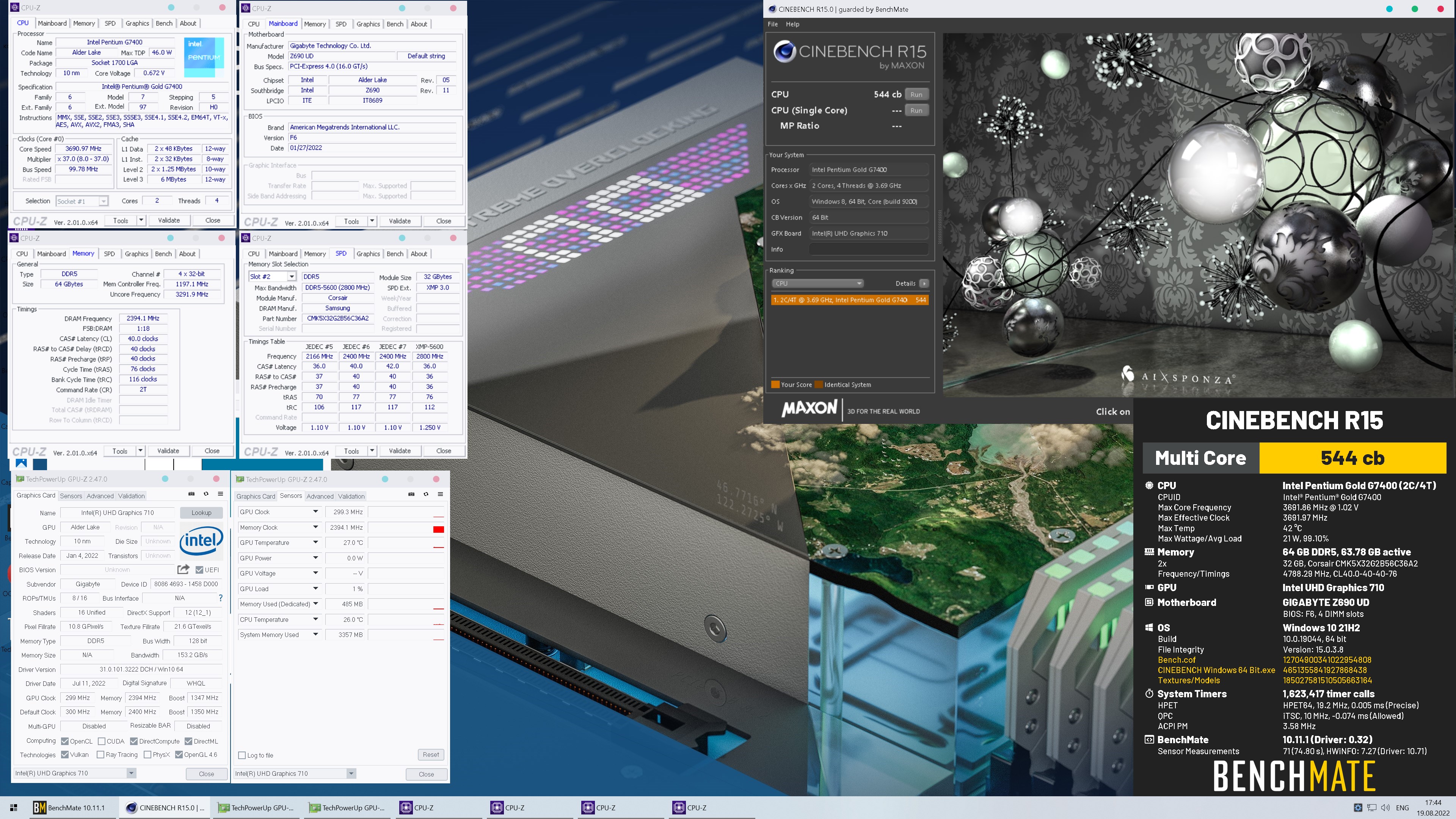
Task: Switch to CINEBENCH R15.0 taskbar item
Action: (165, 808)
